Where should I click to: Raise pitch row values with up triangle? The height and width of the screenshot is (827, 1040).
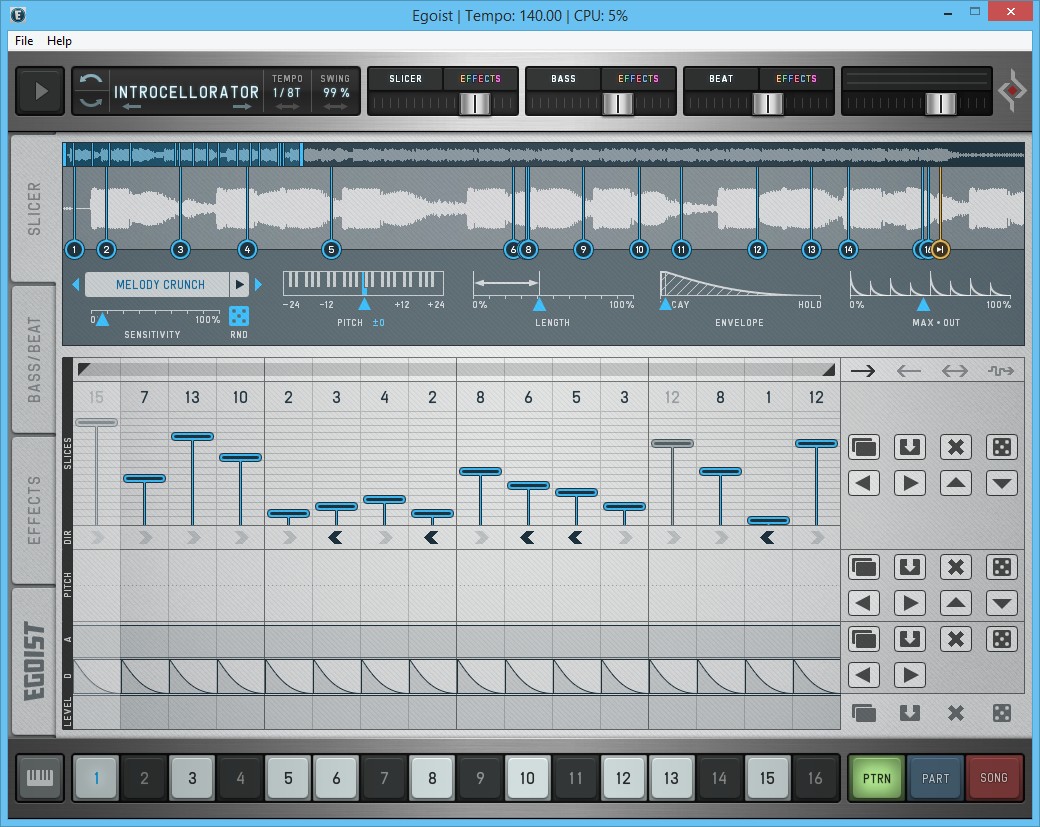click(x=956, y=603)
